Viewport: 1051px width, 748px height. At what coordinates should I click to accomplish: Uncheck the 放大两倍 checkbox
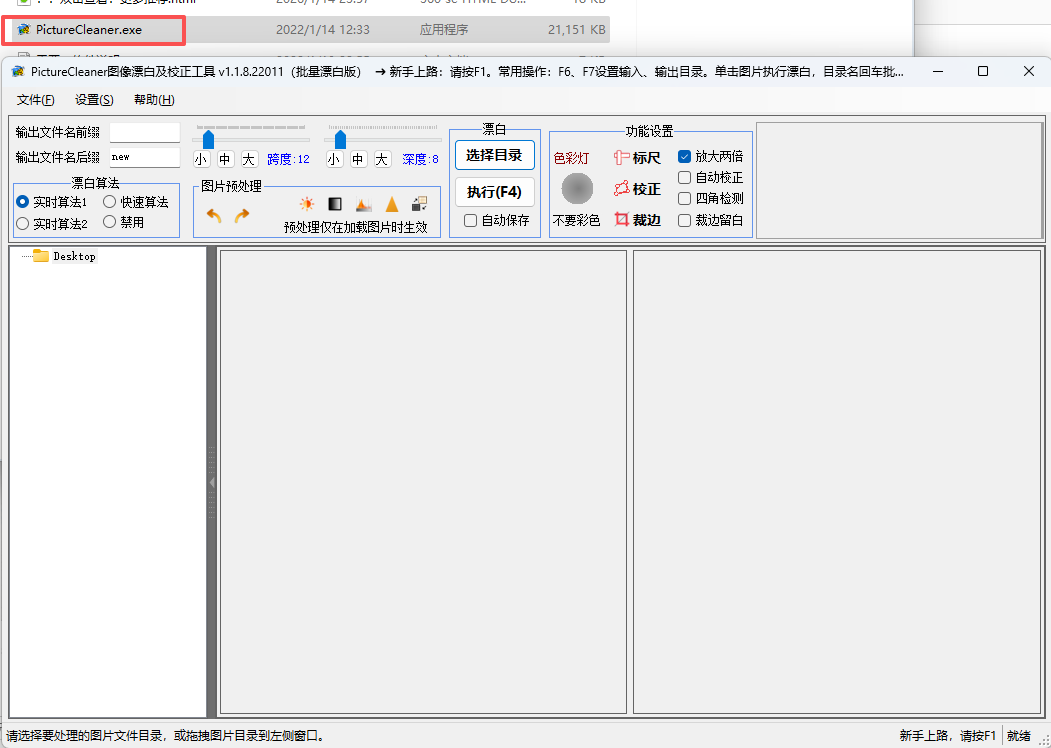pyautogui.click(x=684, y=157)
